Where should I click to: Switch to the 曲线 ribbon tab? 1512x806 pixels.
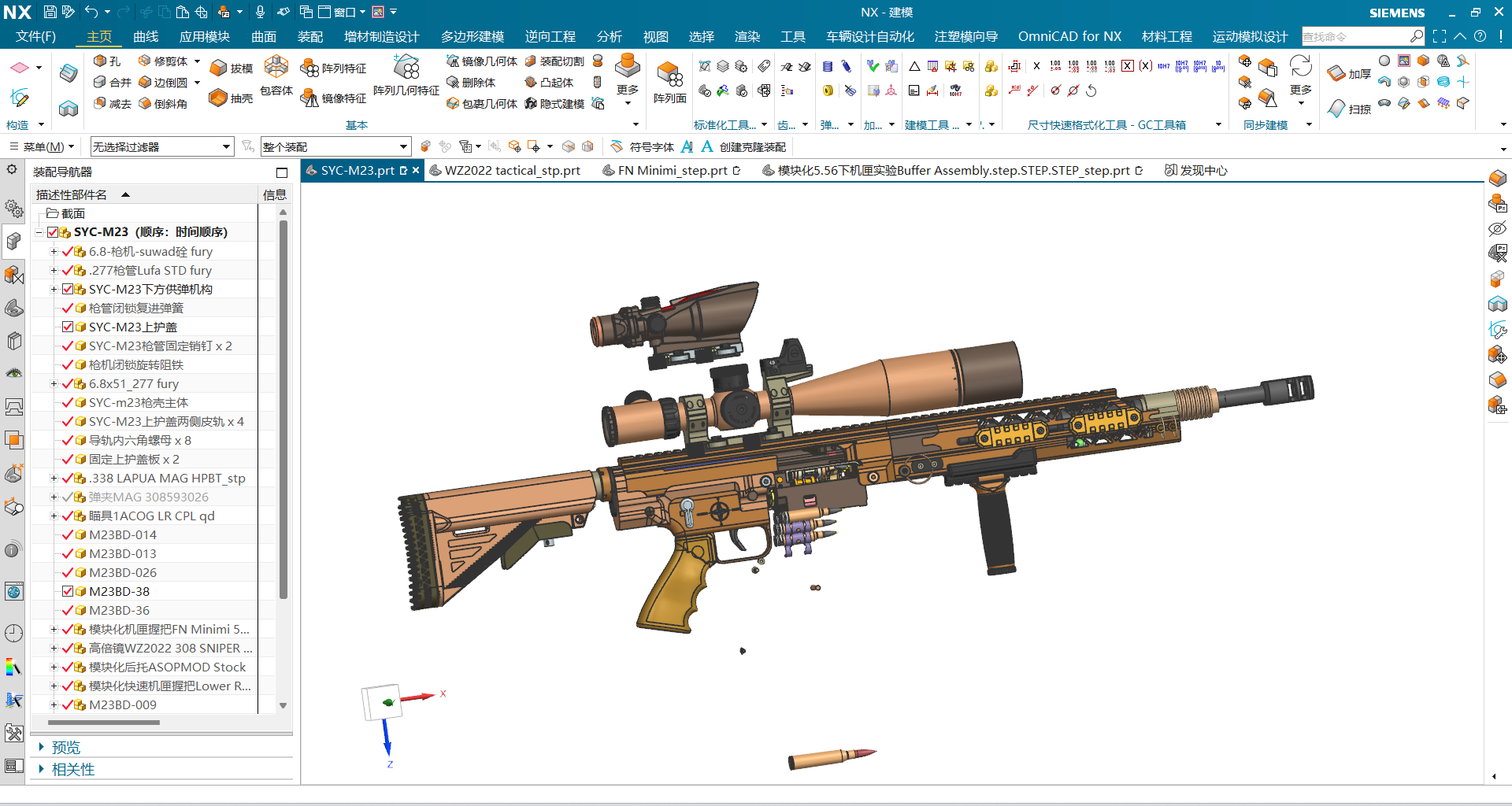pos(146,37)
